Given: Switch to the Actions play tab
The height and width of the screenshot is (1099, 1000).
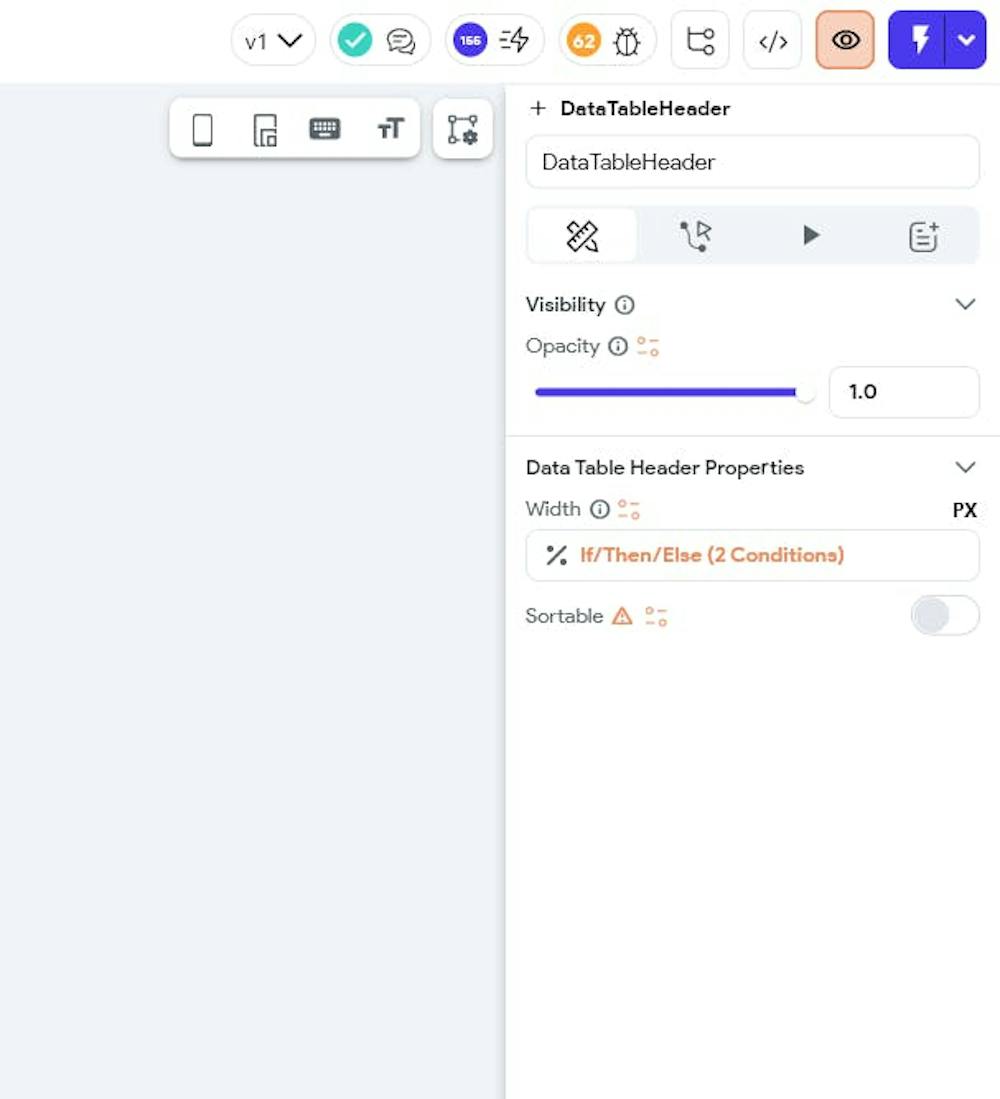Looking at the screenshot, I should tap(809, 235).
